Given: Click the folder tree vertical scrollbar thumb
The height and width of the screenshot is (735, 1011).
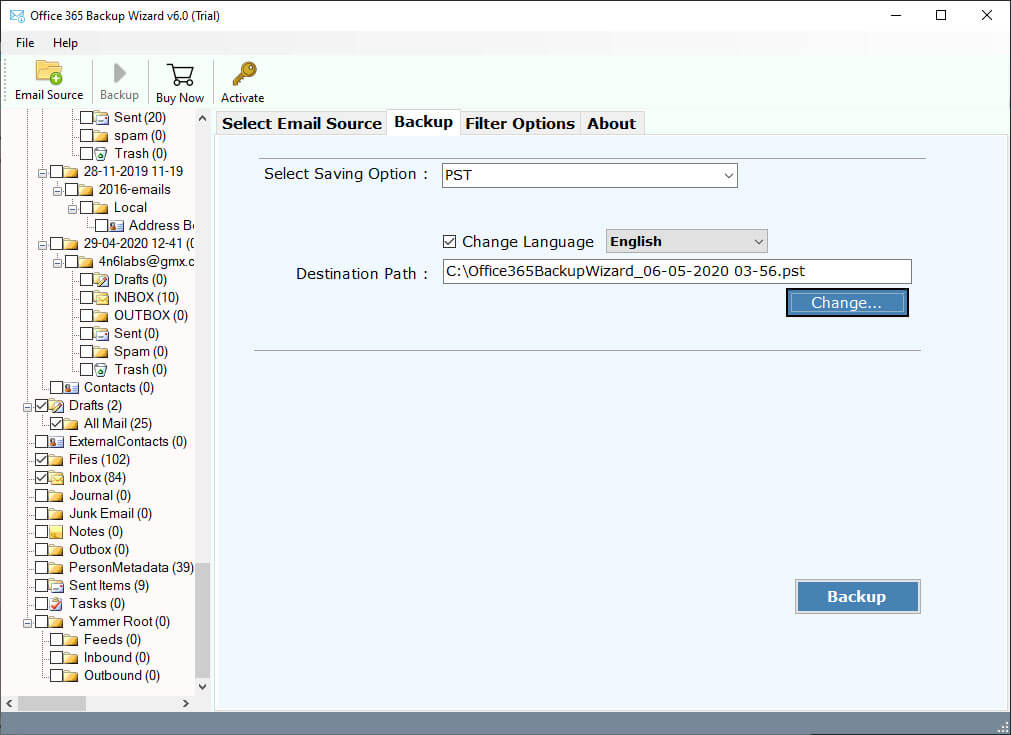Looking at the screenshot, I should tap(202, 620).
